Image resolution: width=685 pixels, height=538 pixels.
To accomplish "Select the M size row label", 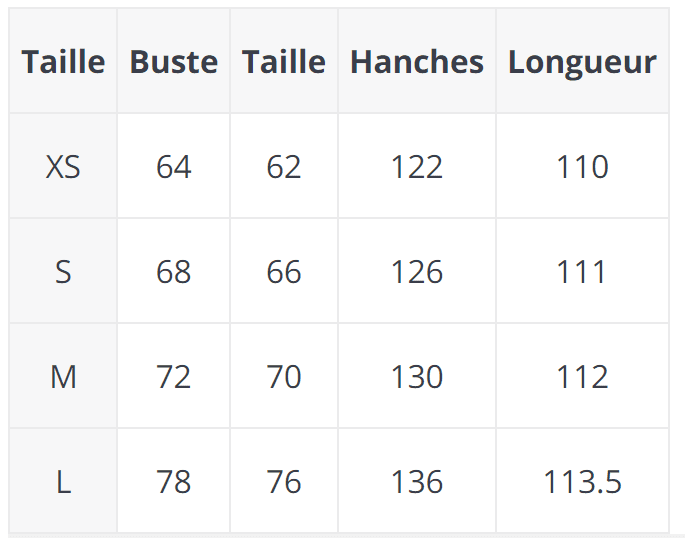I will click(x=63, y=377).
